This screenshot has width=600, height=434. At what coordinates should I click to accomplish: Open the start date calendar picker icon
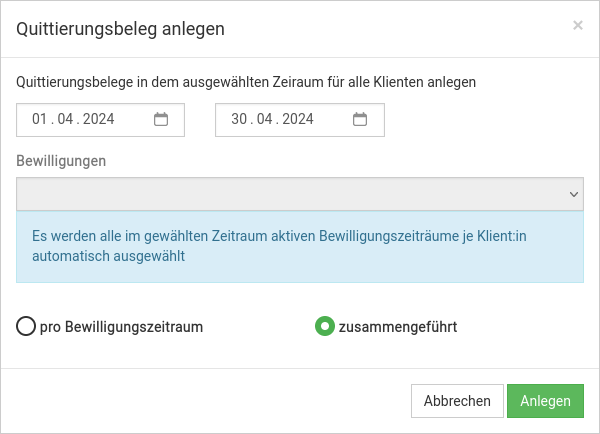point(161,119)
